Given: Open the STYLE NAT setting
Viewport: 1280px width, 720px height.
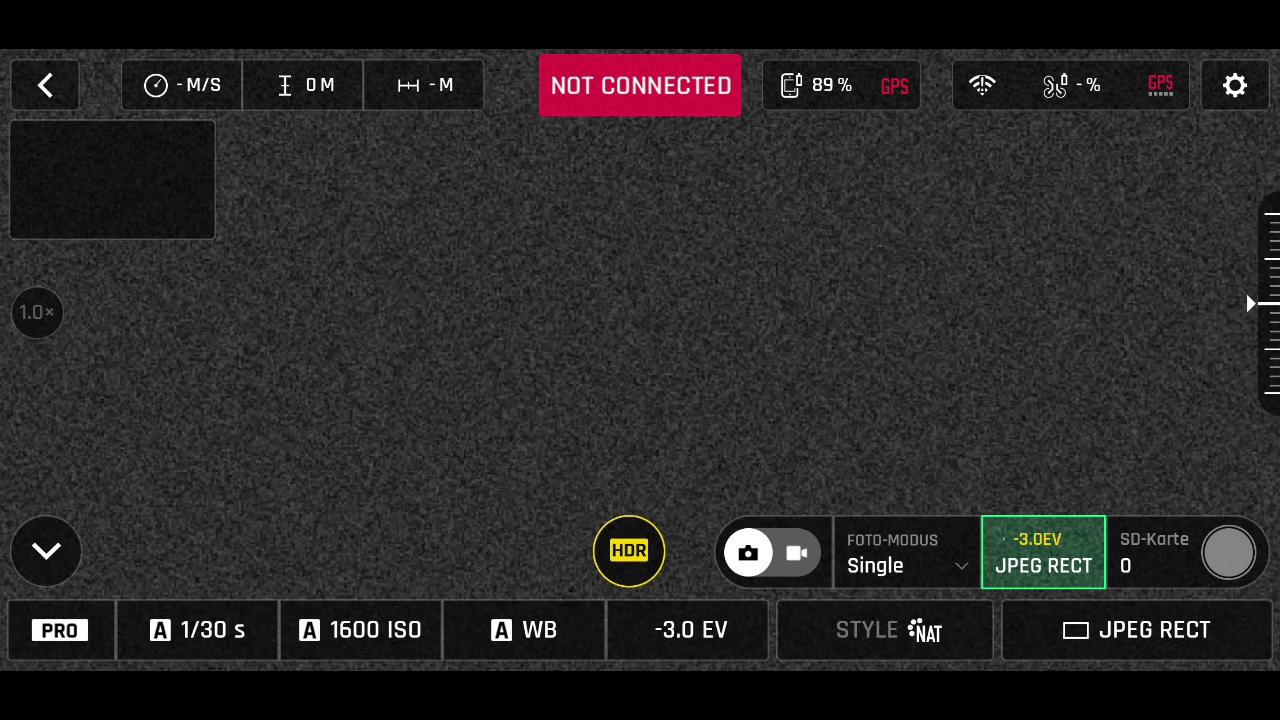Looking at the screenshot, I should (885, 630).
